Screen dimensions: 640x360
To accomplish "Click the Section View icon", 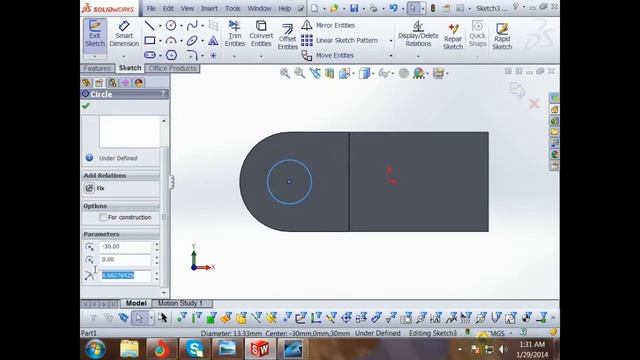I will click(330, 73).
